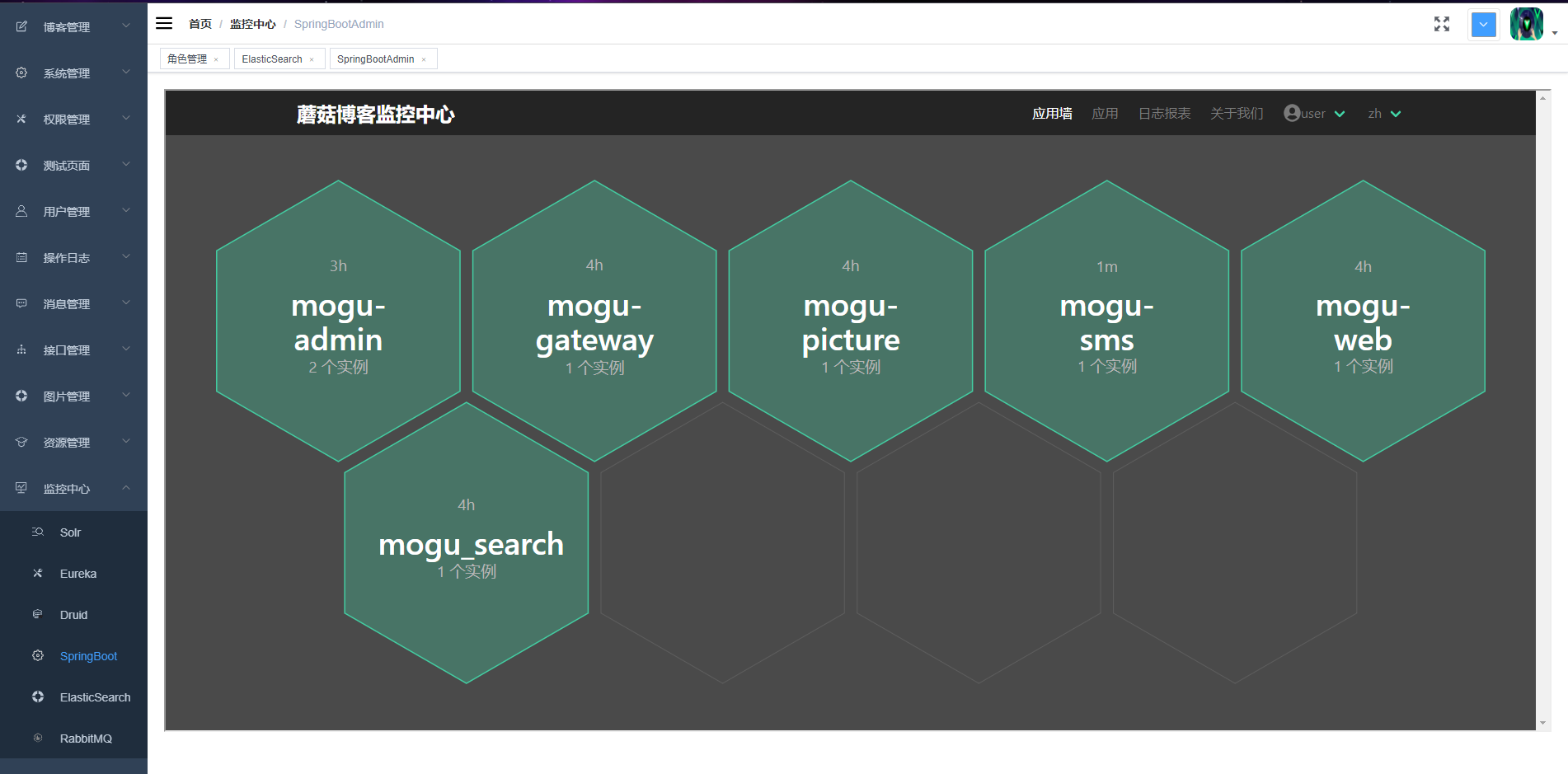The height and width of the screenshot is (774, 1568).
Task: Click the monitor center sidebar icon
Action: 21,488
